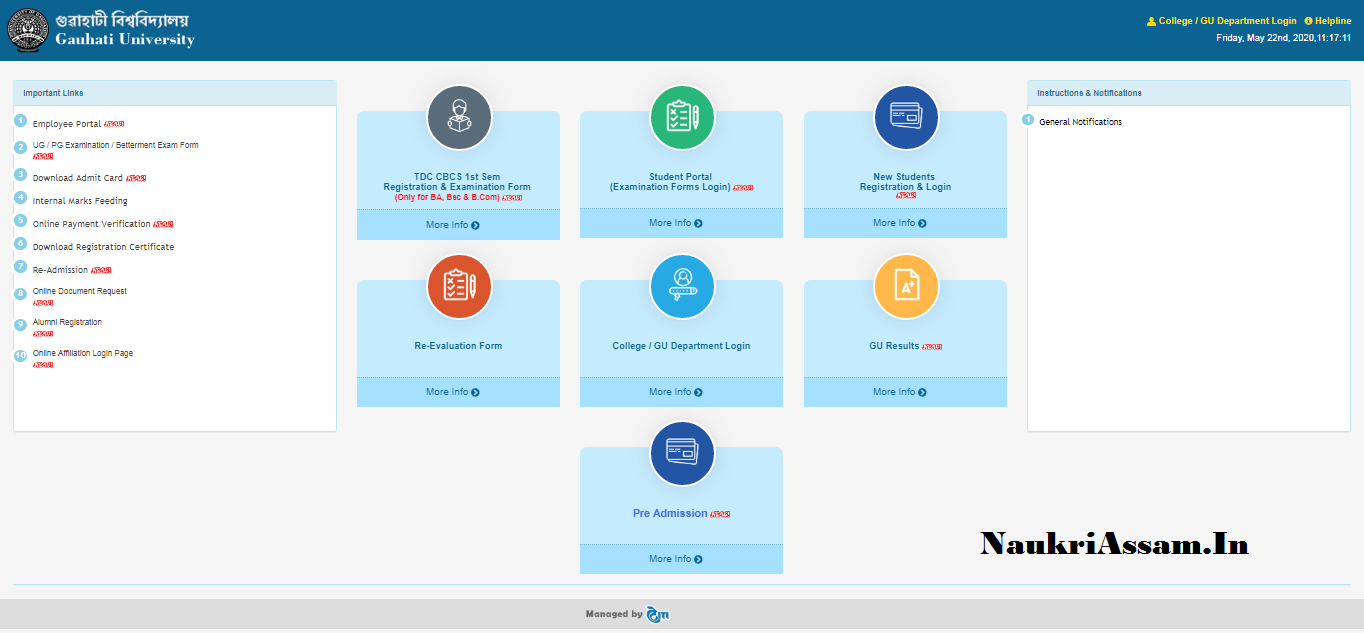Screen dimensions: 1364x633
Task: Click the date and time text in header
Action: [x=1283, y=38]
